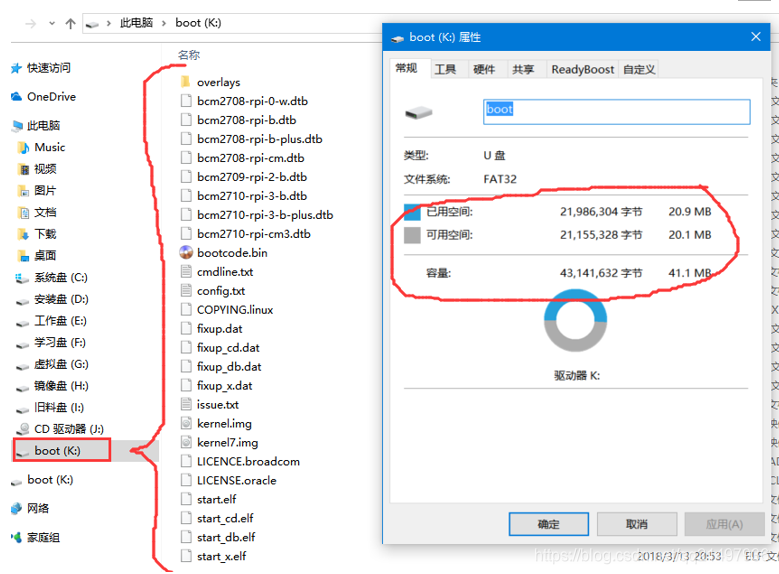Select file bcm2708-rpi-b-plus.dtb
The height and width of the screenshot is (574, 779).
point(251,139)
